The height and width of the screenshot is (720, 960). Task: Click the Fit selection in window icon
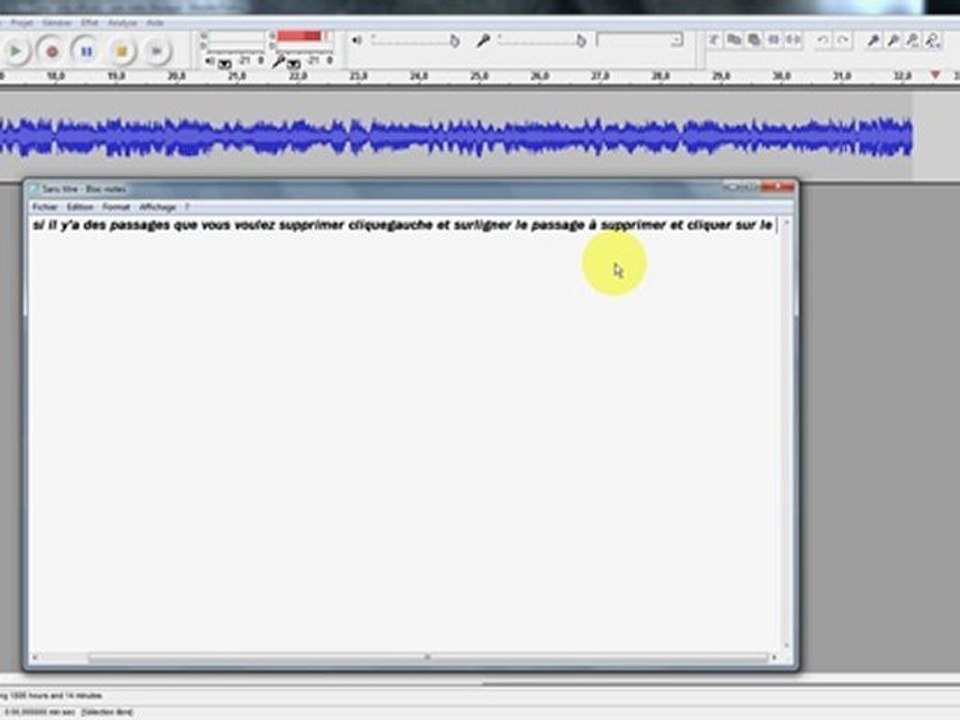[913, 41]
